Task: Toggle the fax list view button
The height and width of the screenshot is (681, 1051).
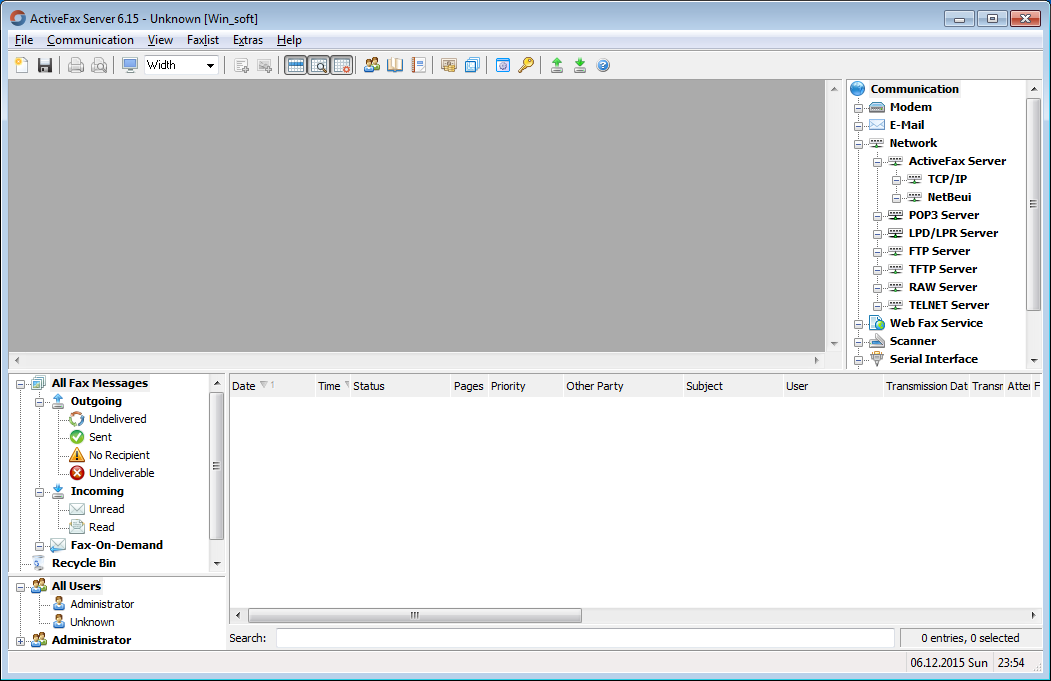Action: (296, 65)
